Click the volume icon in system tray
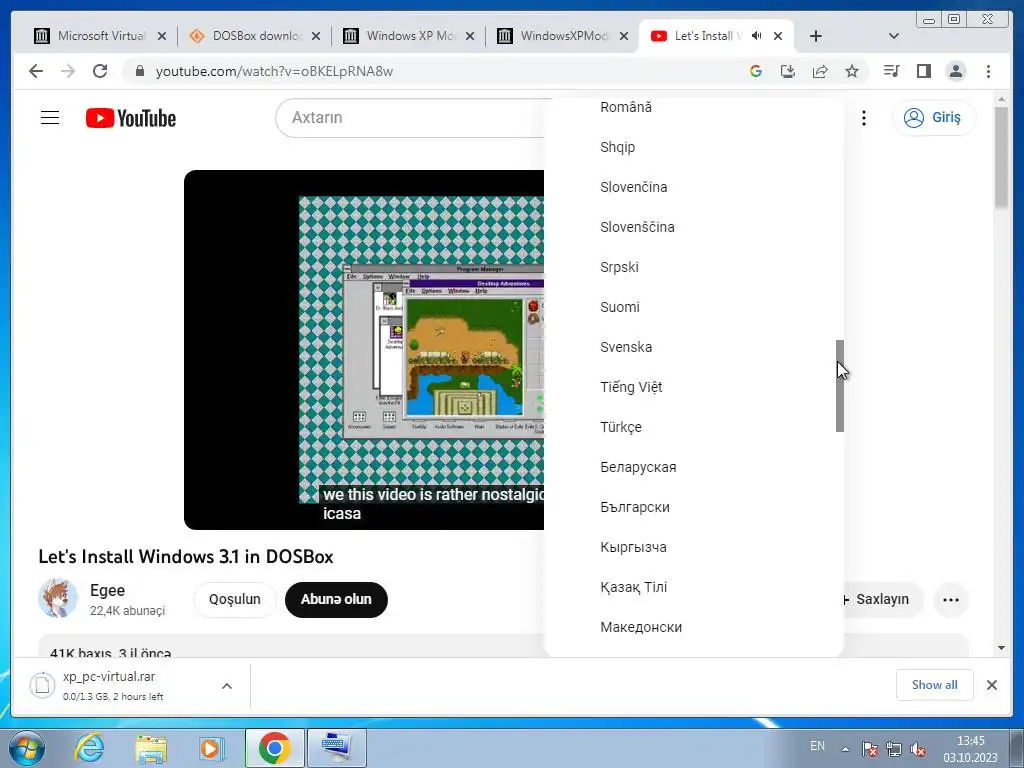Screen dimensions: 1024x768 point(917,749)
